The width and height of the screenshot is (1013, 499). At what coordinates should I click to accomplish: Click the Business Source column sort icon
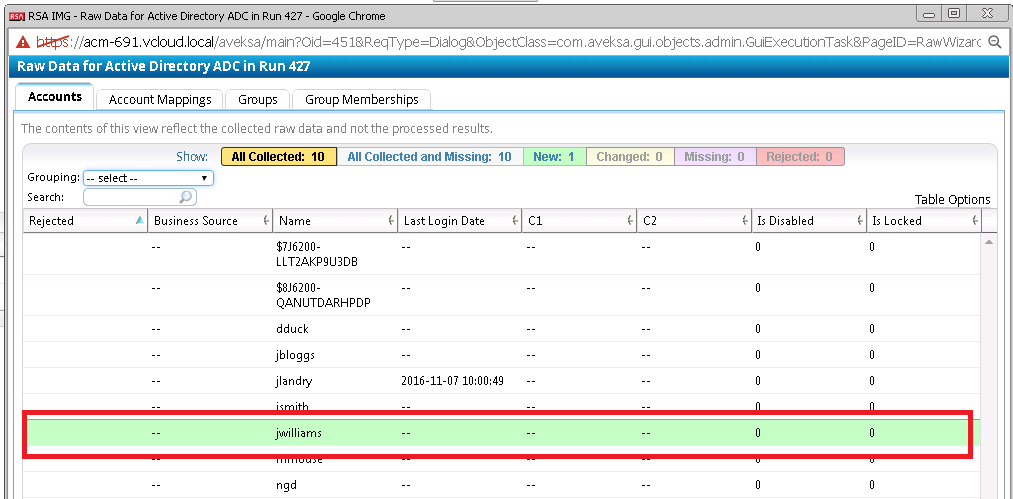265,221
